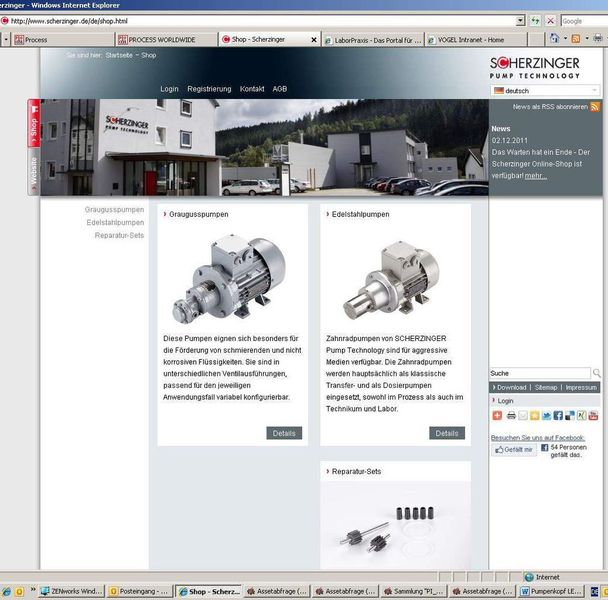
Task: Open the feeds dropdown arrow in toolbar
Action: [x=587, y=38]
